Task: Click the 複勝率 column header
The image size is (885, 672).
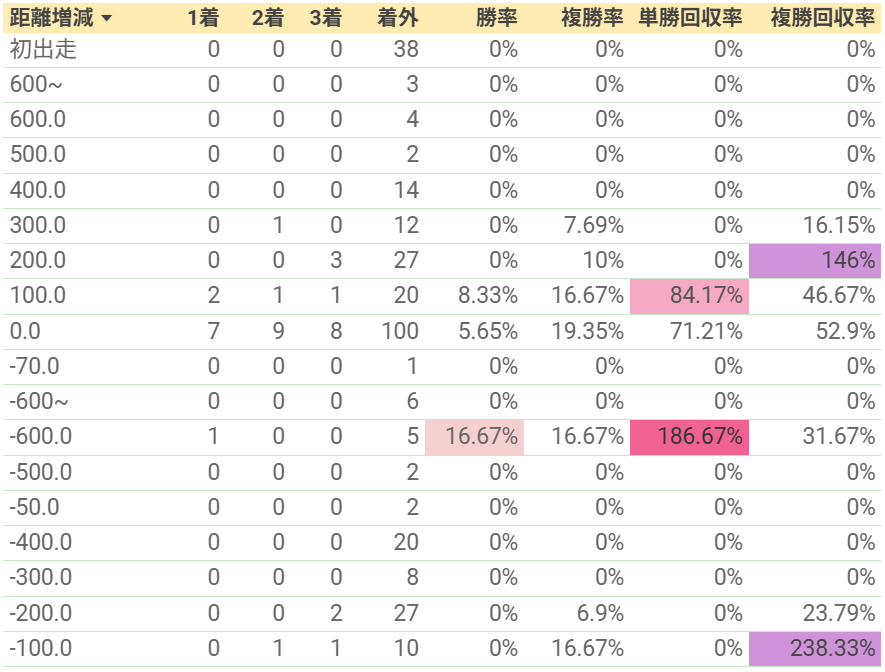Action: tap(592, 19)
